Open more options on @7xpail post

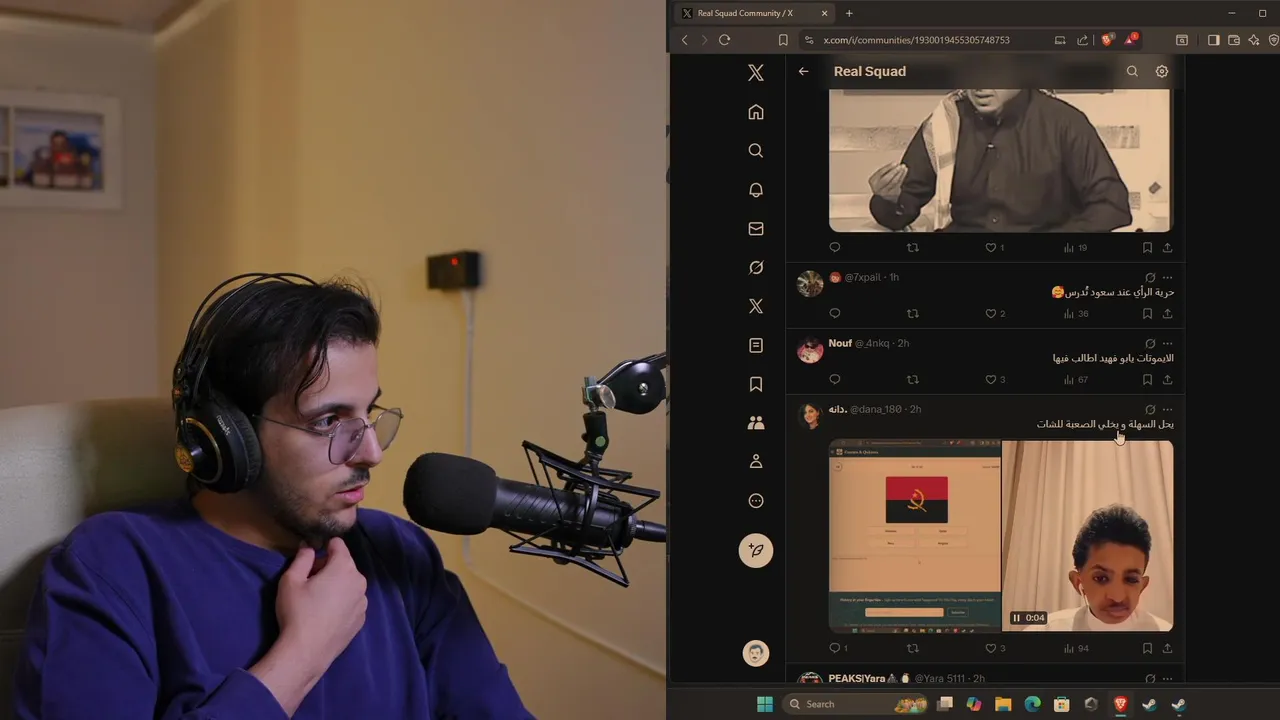pyautogui.click(x=1167, y=277)
